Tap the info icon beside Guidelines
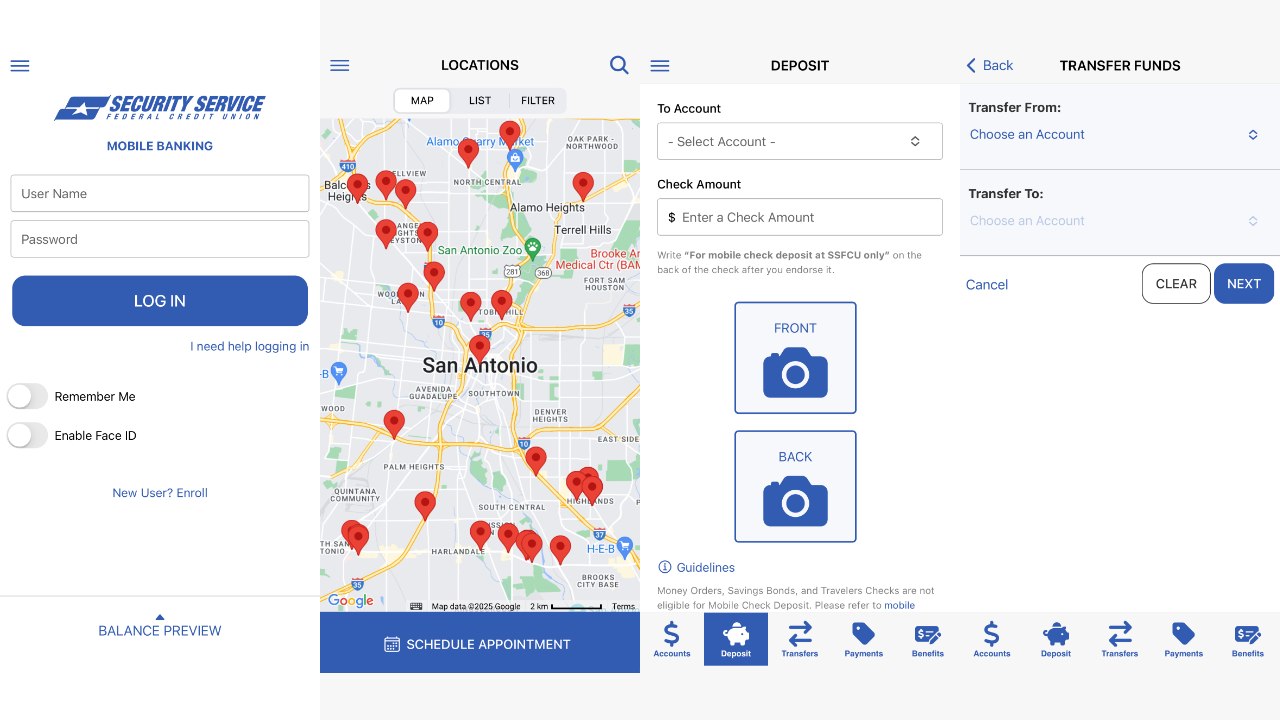The width and height of the screenshot is (1280, 720). (x=665, y=567)
